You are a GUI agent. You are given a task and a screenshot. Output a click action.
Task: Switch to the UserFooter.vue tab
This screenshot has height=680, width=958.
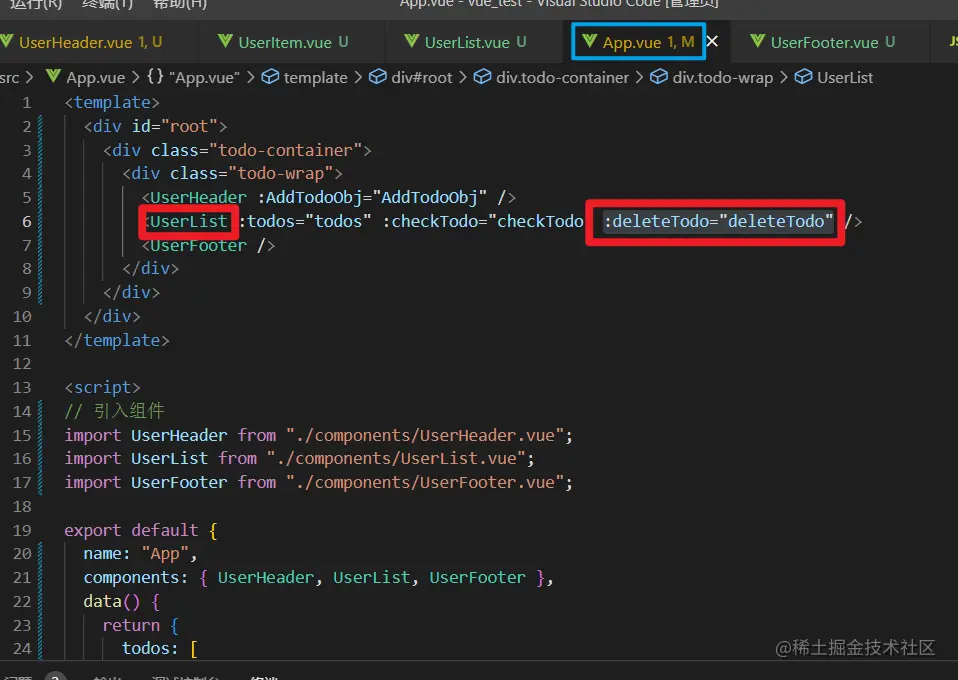pyautogui.click(x=824, y=42)
